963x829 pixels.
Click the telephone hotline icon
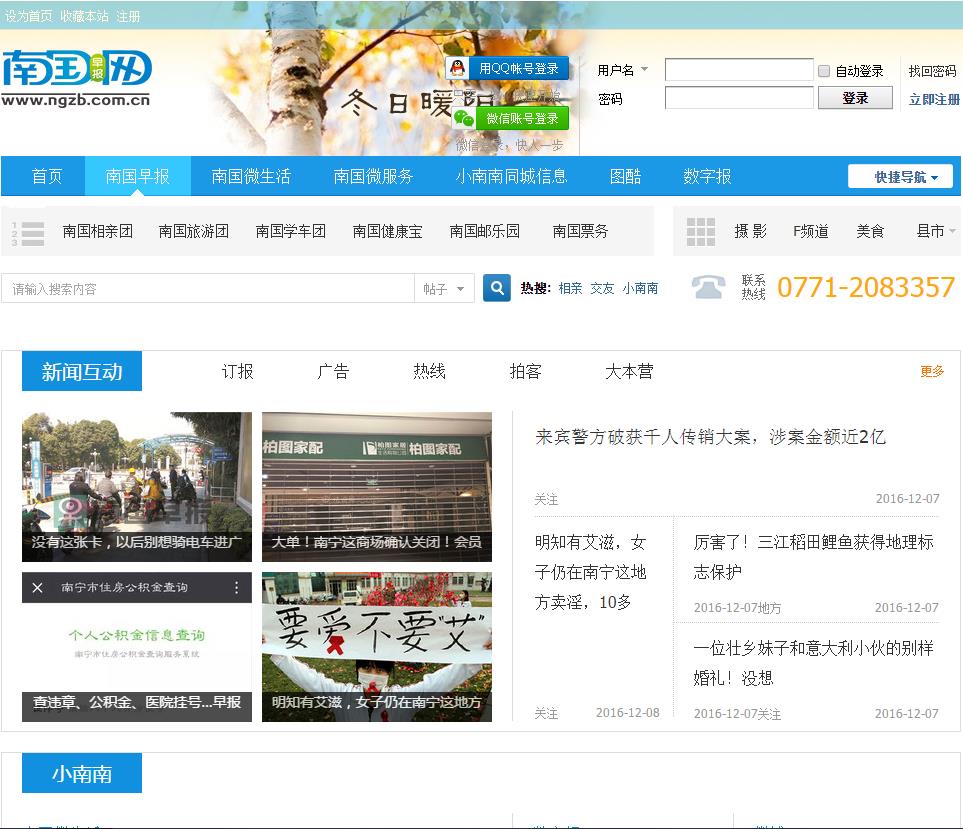708,287
